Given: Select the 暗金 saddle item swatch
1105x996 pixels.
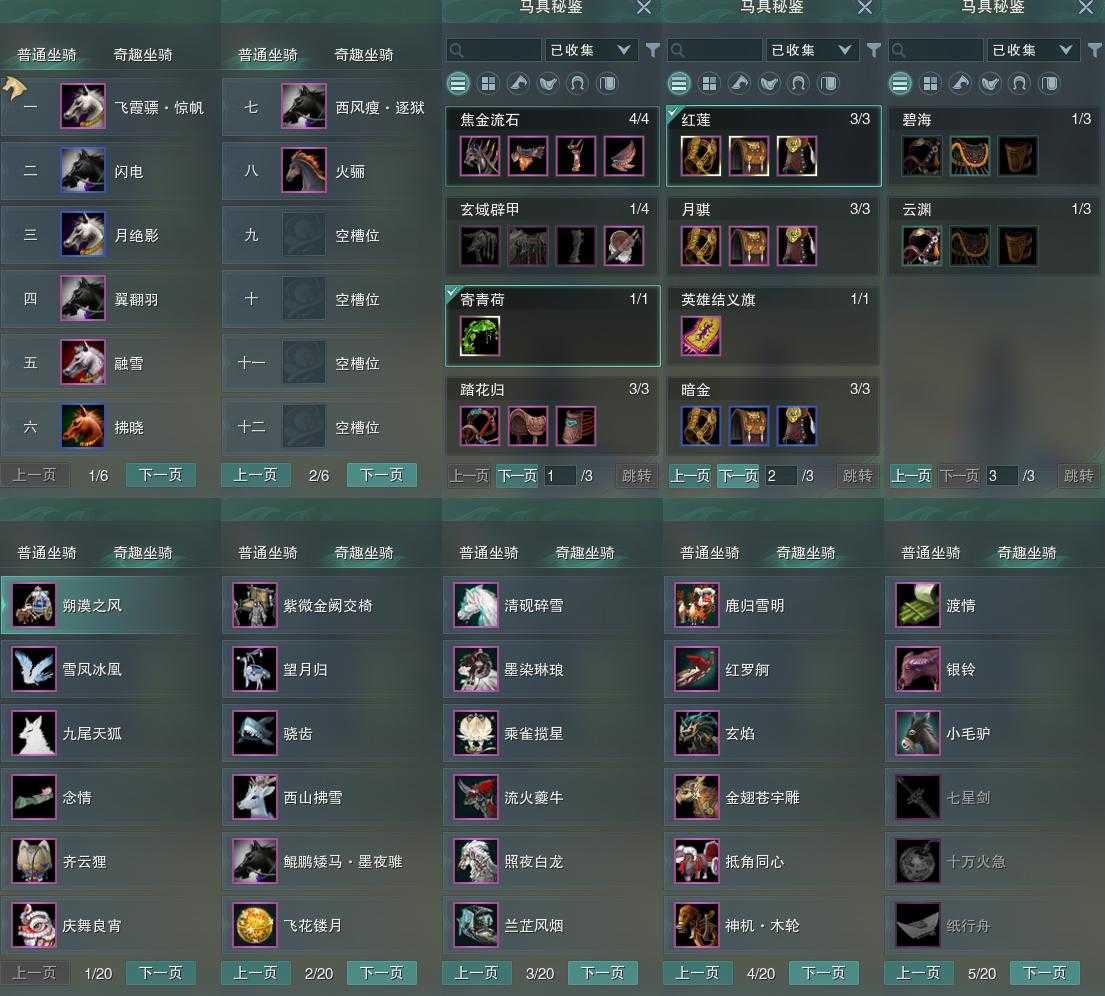Looking at the screenshot, I should [748, 426].
